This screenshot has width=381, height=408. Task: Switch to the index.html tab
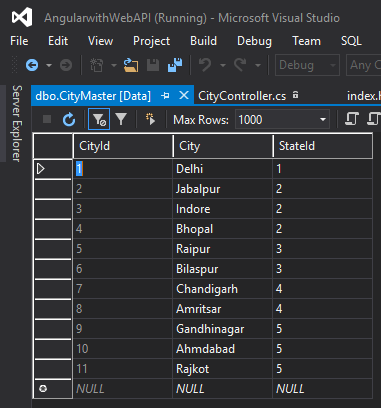(364, 96)
